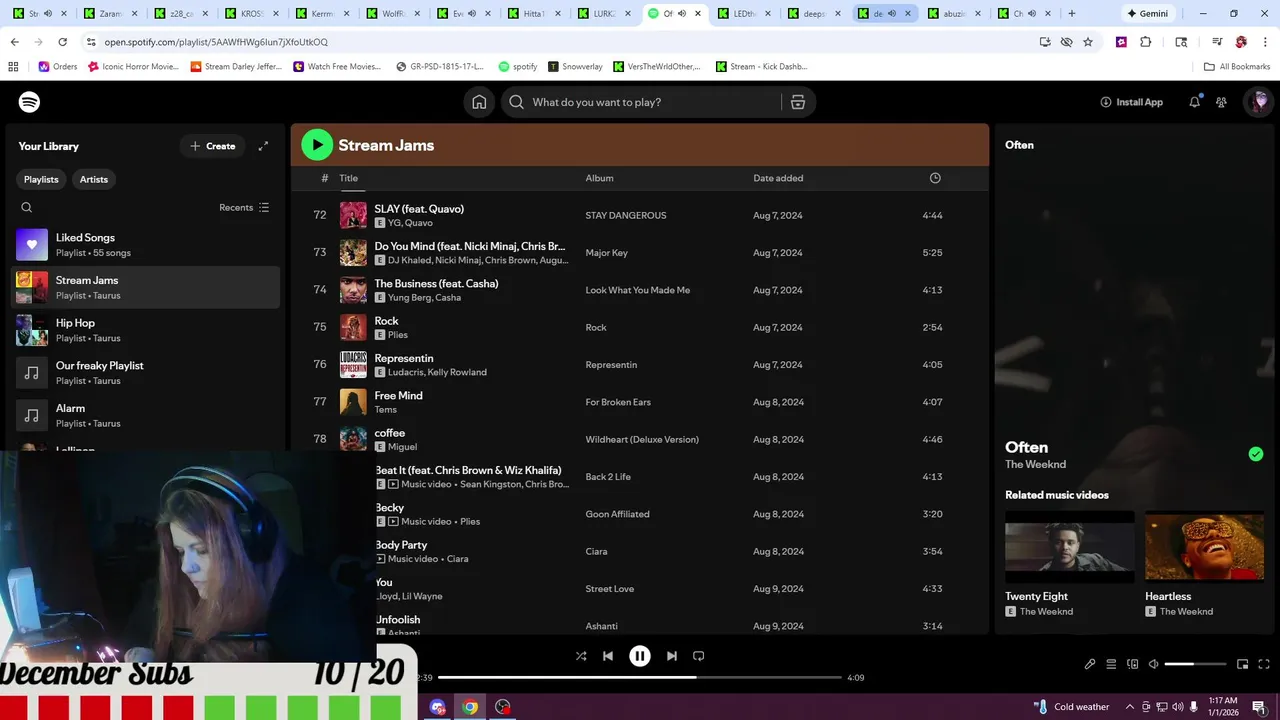Search in Your Library magnifier icon
This screenshot has height=720, width=1280.
coord(27,208)
